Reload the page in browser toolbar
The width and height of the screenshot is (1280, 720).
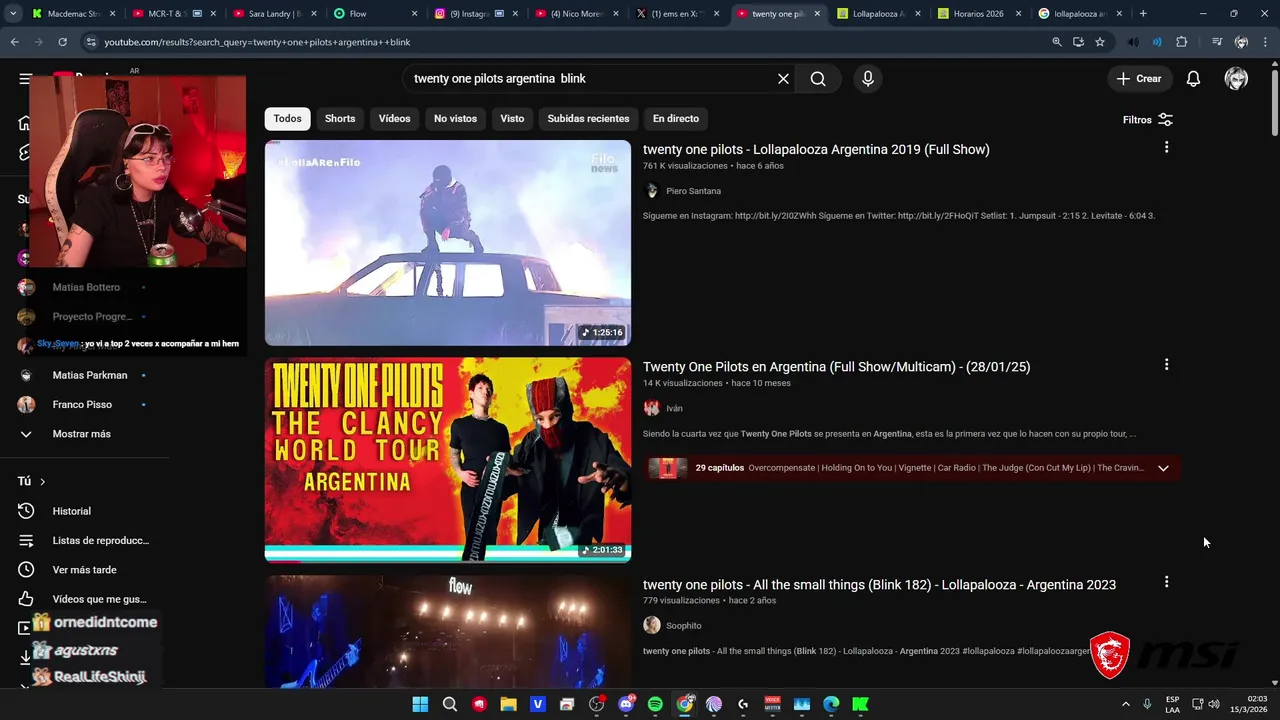62,42
